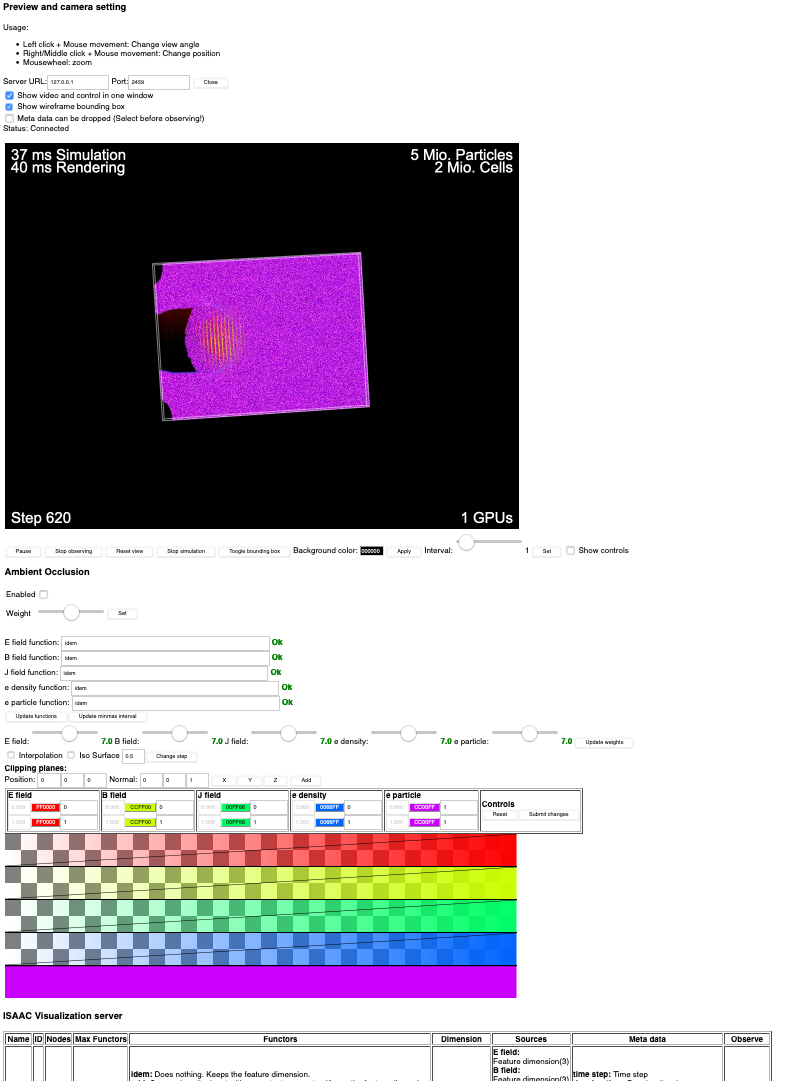805x1081 pixels.
Task: Click Update functions for the field functions
Action: [36, 716]
